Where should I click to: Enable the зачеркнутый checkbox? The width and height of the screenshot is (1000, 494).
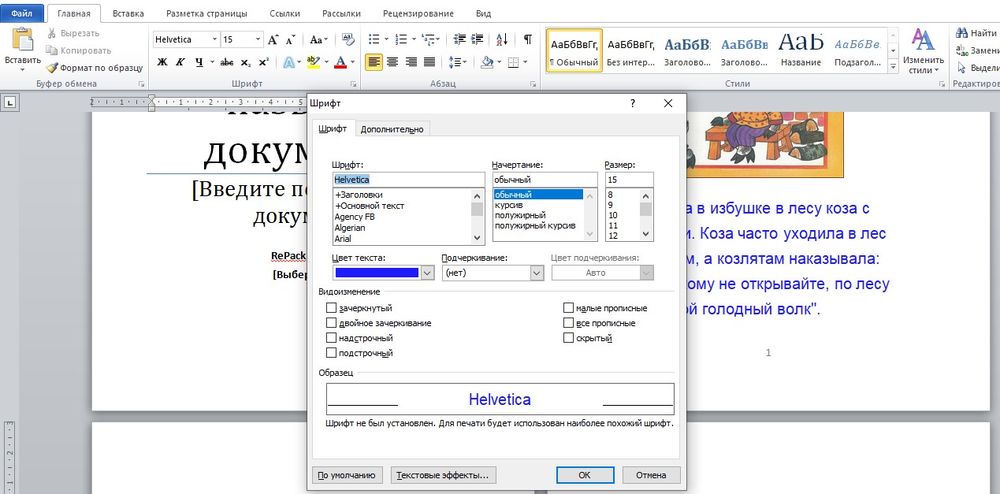(332, 308)
